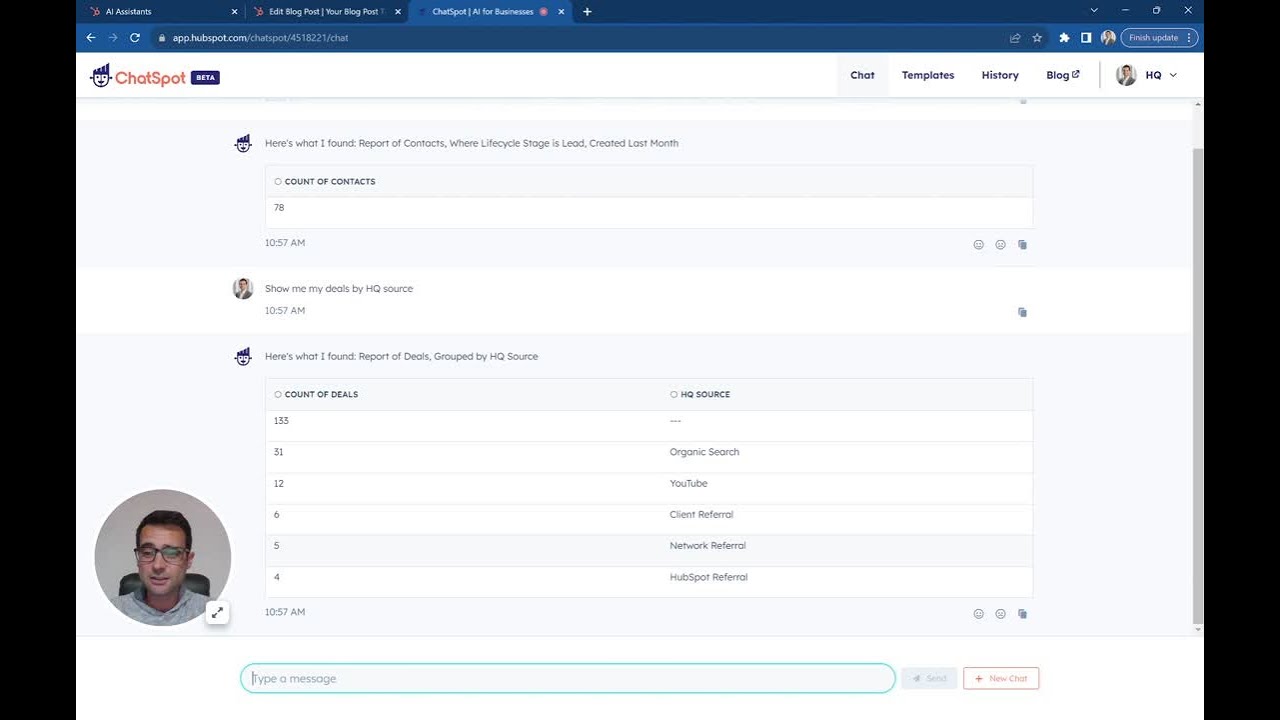Screen dimensions: 1280x720
Task: Open the browser side panel icon
Action: pyautogui.click(x=1086, y=38)
